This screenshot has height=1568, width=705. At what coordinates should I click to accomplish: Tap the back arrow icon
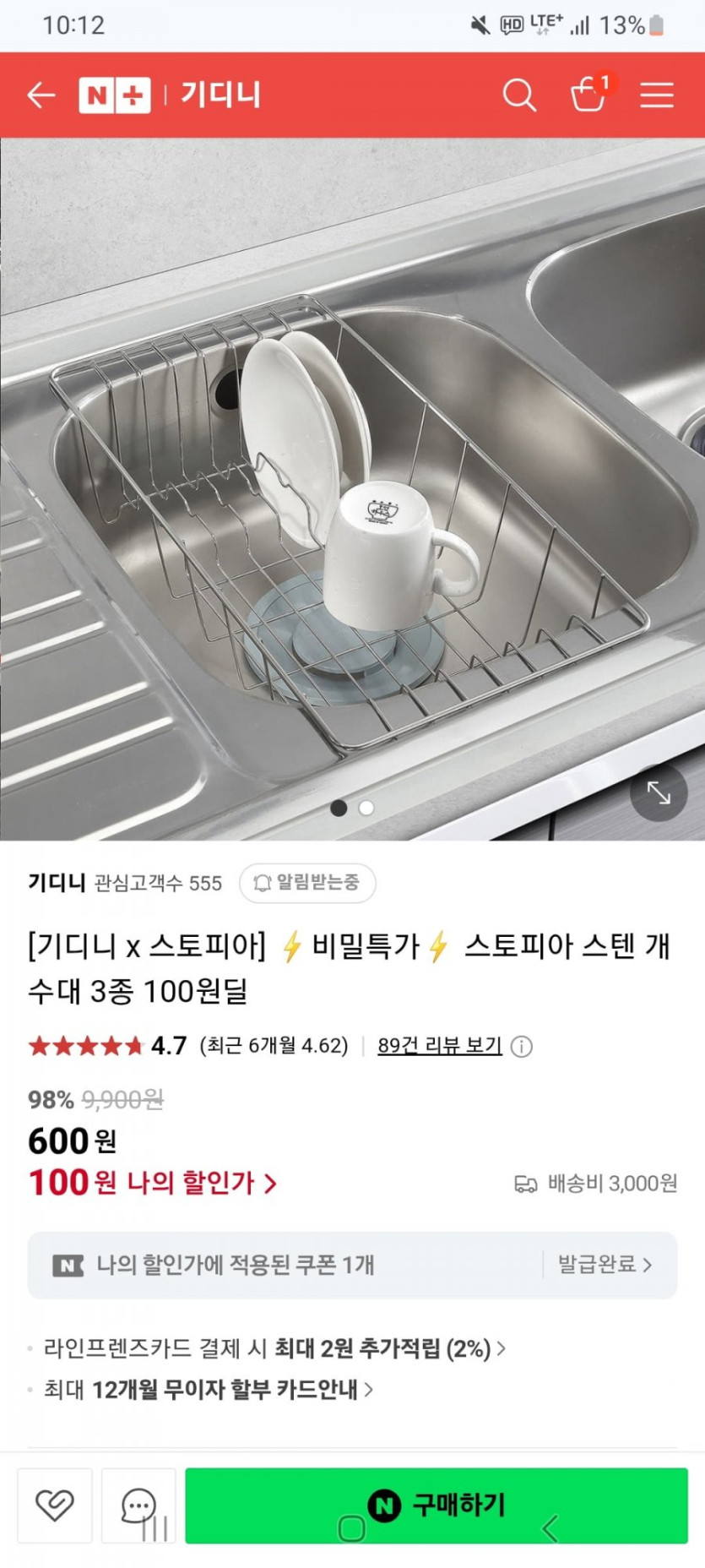coord(41,95)
